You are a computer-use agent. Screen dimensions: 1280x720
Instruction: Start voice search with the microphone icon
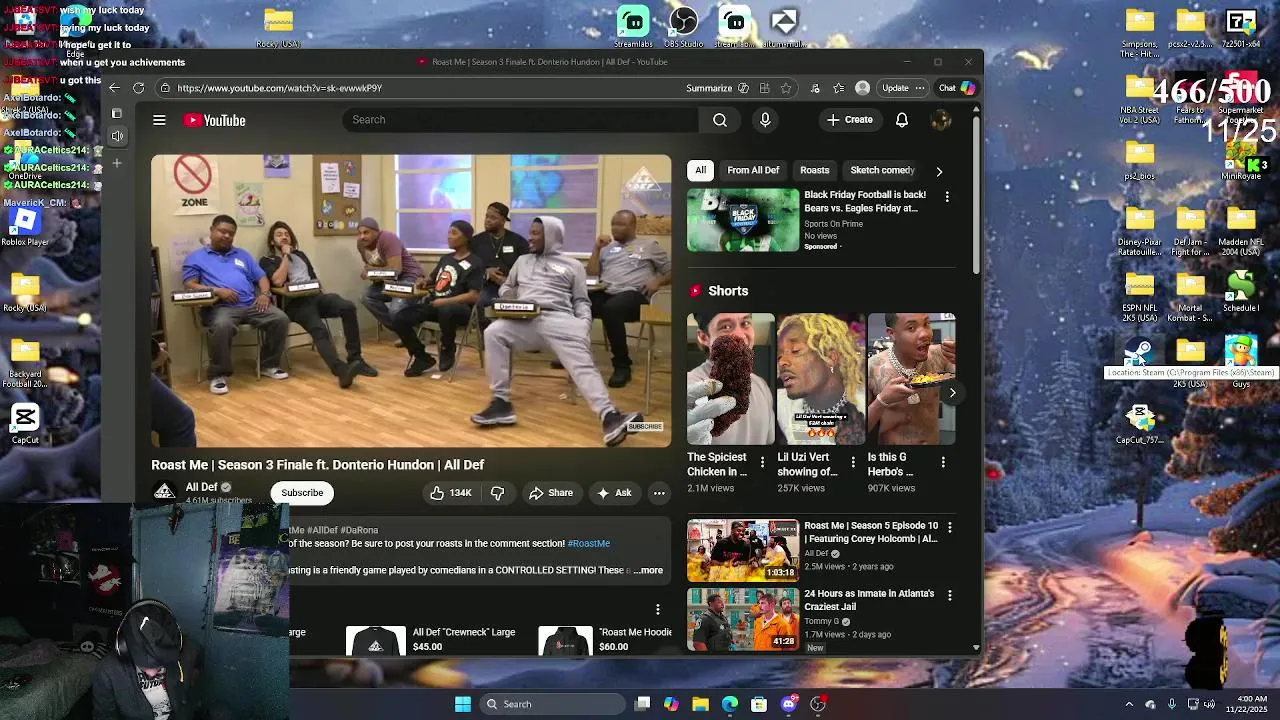pos(765,120)
